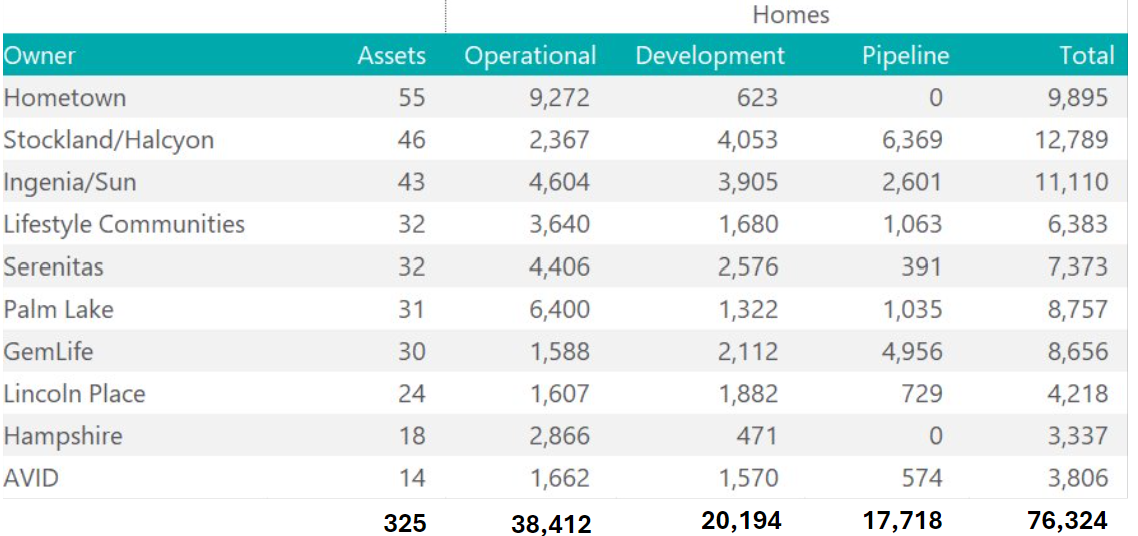Select the grand total value 76,324
The width and height of the screenshot is (1138, 536).
click(1066, 520)
